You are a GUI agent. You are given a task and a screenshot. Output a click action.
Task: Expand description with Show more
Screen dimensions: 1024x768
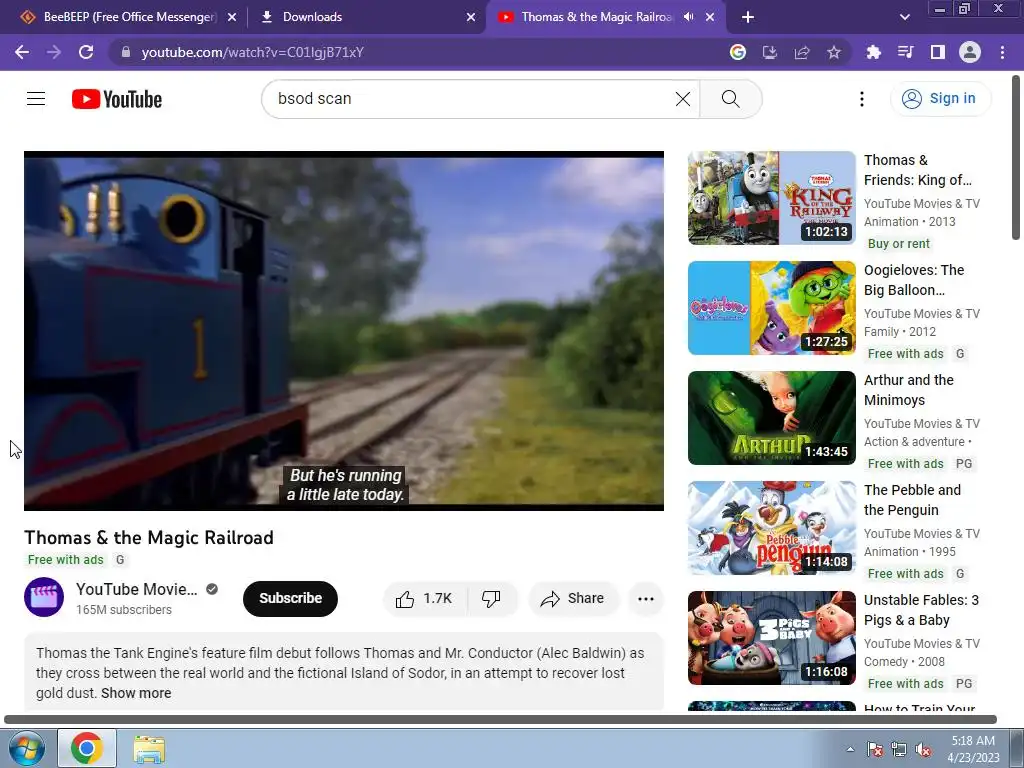click(x=136, y=693)
